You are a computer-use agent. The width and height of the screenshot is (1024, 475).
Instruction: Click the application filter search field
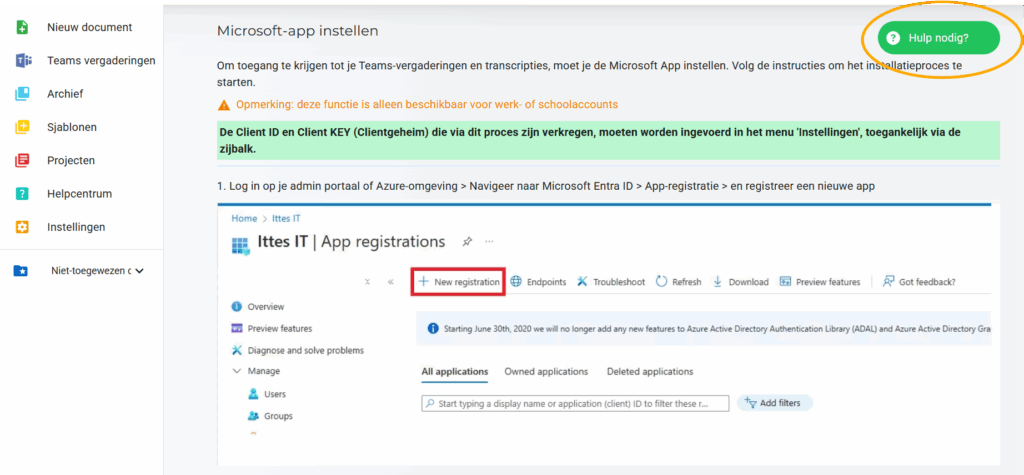pyautogui.click(x=575, y=403)
